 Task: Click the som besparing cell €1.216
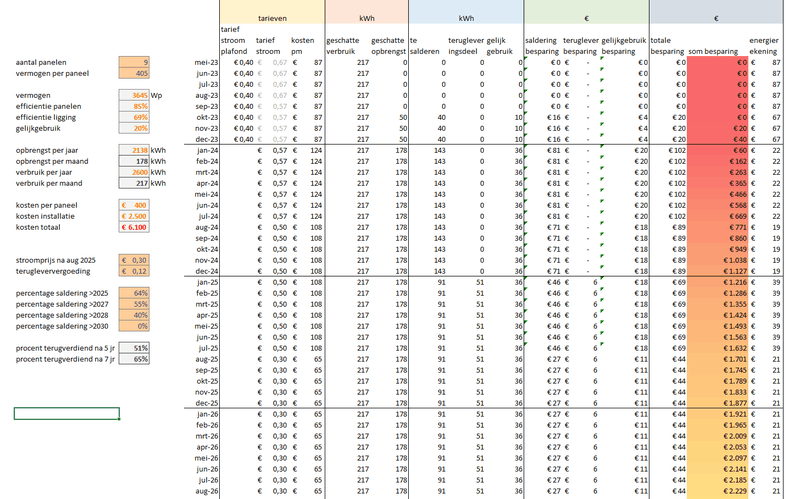click(x=717, y=282)
